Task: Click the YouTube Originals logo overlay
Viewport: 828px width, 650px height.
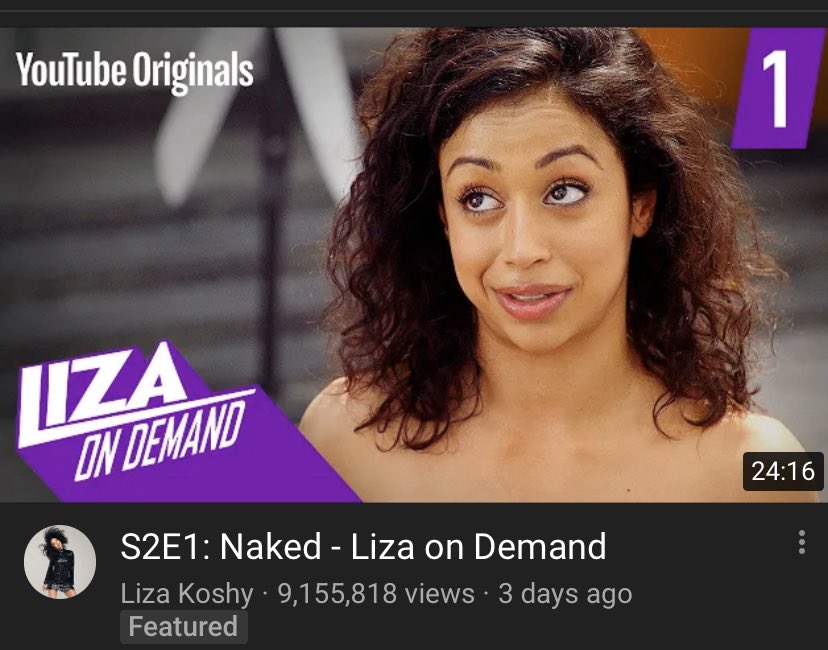Action: [135, 71]
